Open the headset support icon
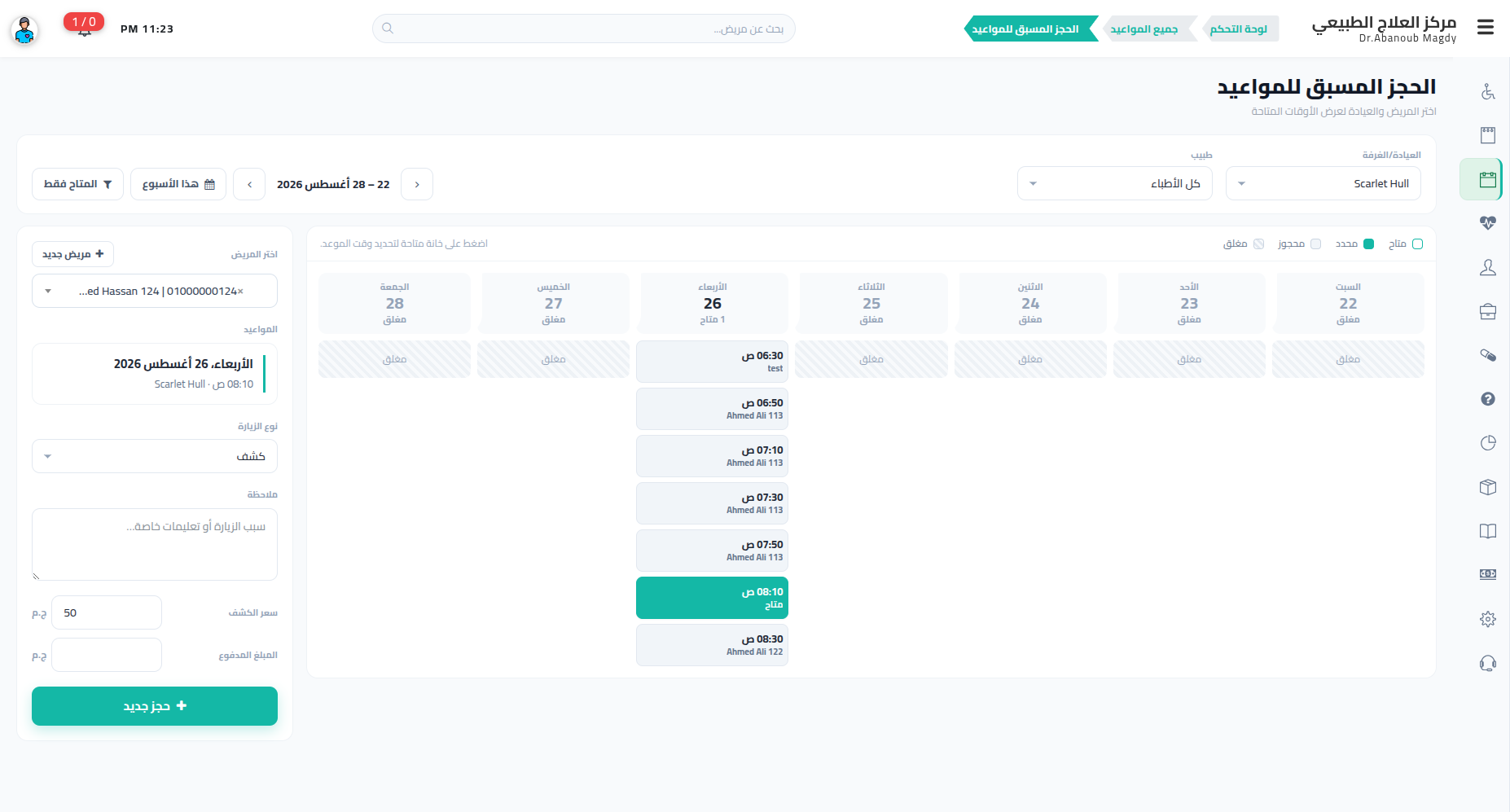This screenshot has height=812, width=1510. (1488, 663)
